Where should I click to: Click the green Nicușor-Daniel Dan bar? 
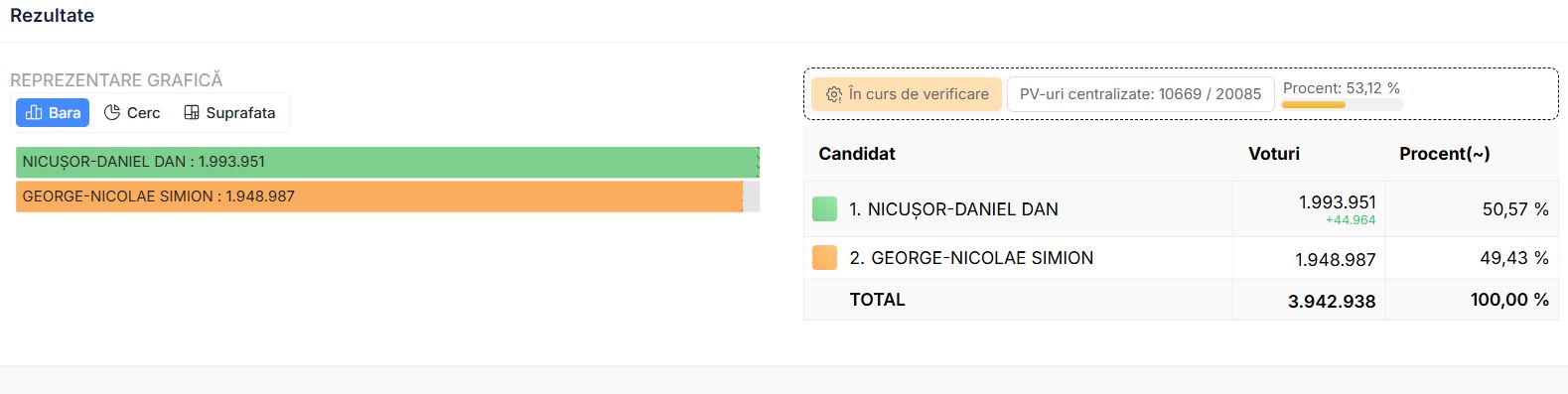point(387,162)
